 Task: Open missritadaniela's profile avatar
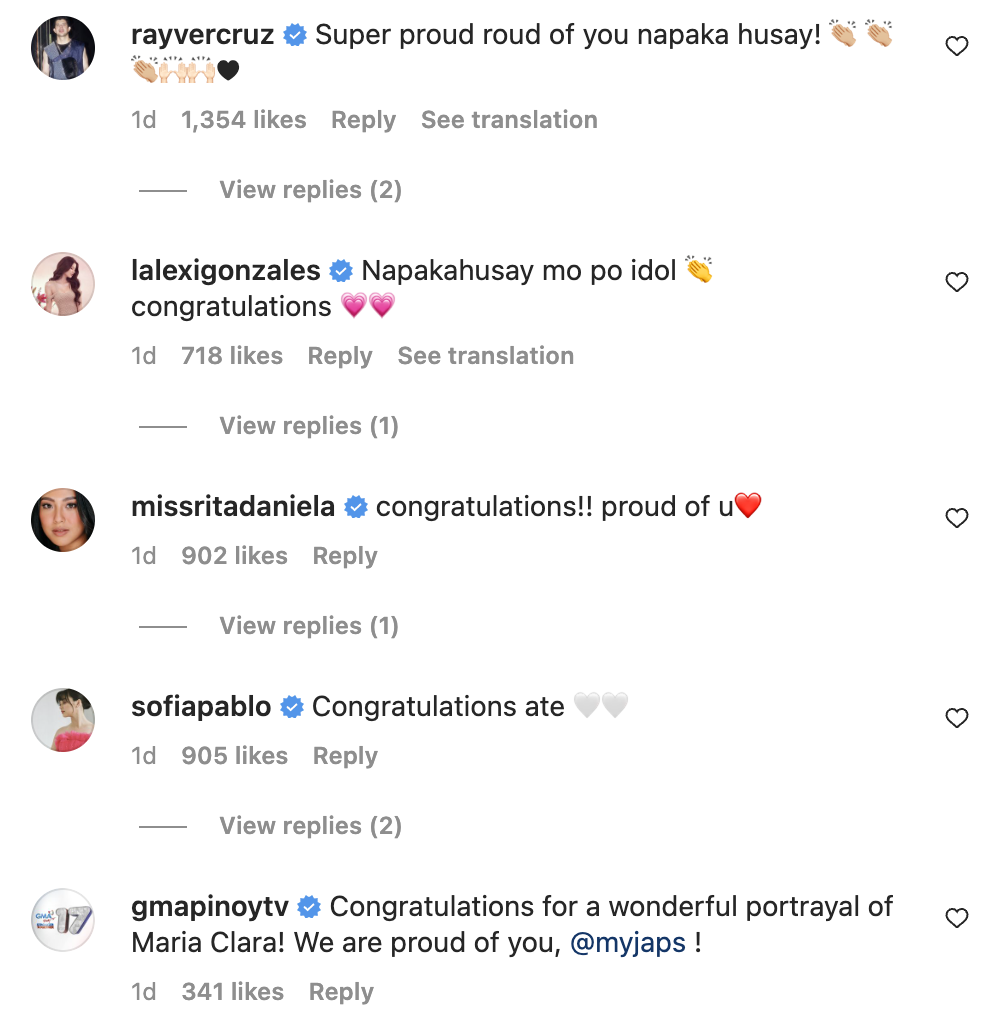(x=63, y=519)
